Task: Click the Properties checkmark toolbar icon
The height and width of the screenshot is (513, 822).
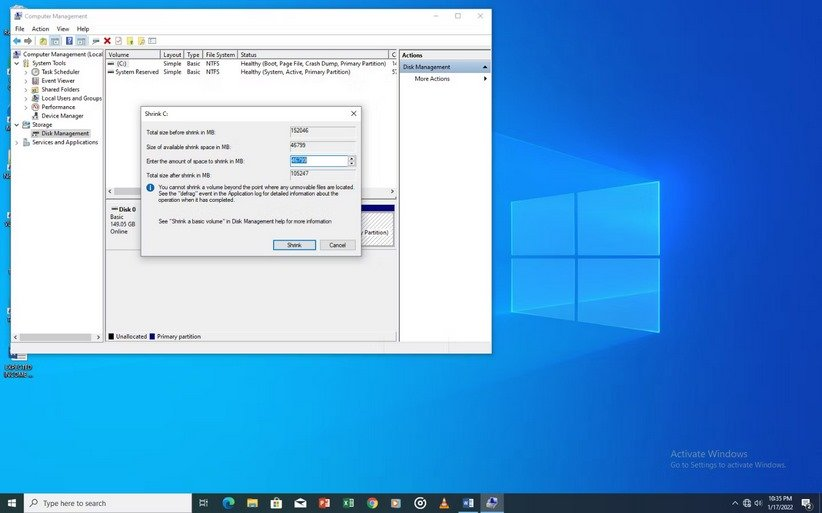Action: [x=118, y=41]
